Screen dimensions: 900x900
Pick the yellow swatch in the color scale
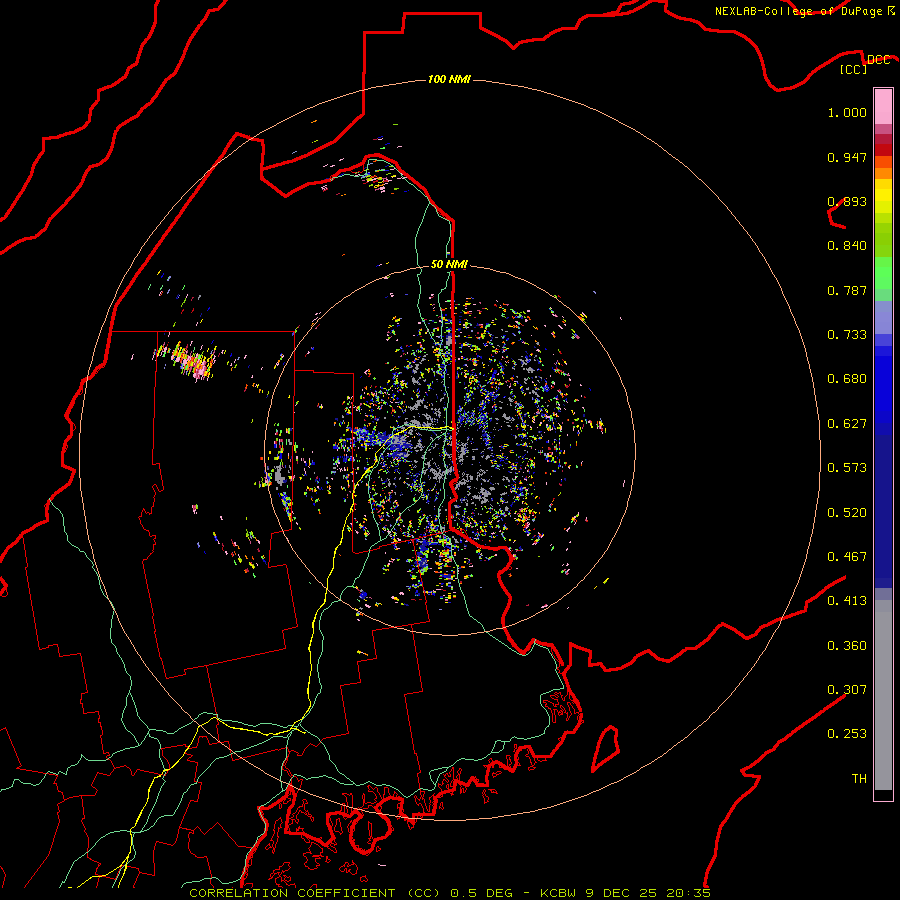(x=883, y=197)
